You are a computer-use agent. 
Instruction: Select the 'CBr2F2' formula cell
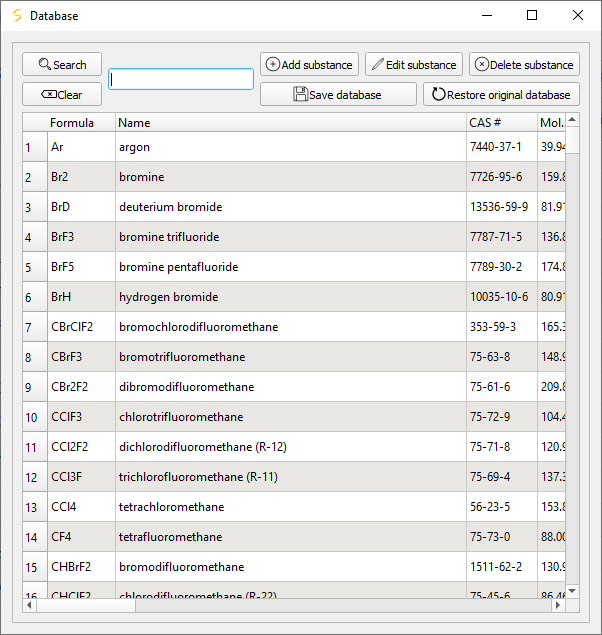tap(81, 387)
